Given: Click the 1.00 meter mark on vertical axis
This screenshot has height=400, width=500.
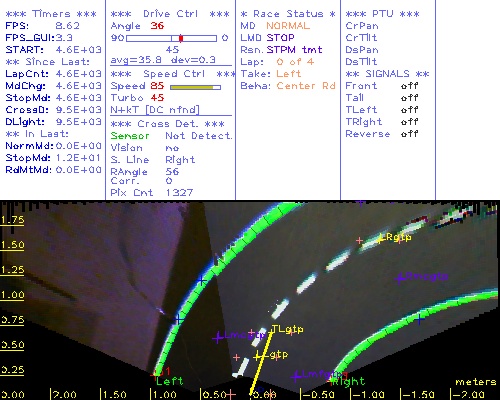Looking at the screenshot, I should click(x=12, y=295).
